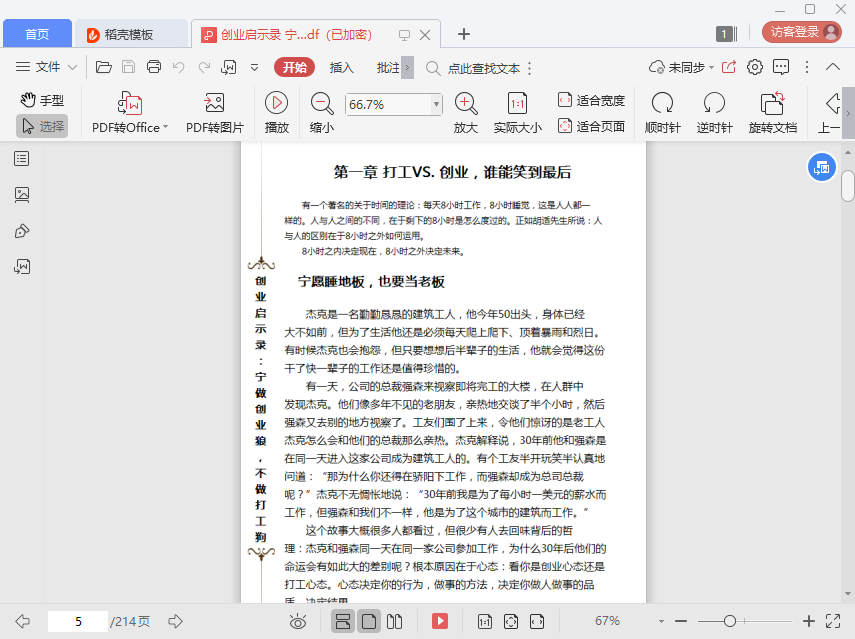Click the PDF转图片 icon
855x639 pixels.
pos(214,103)
